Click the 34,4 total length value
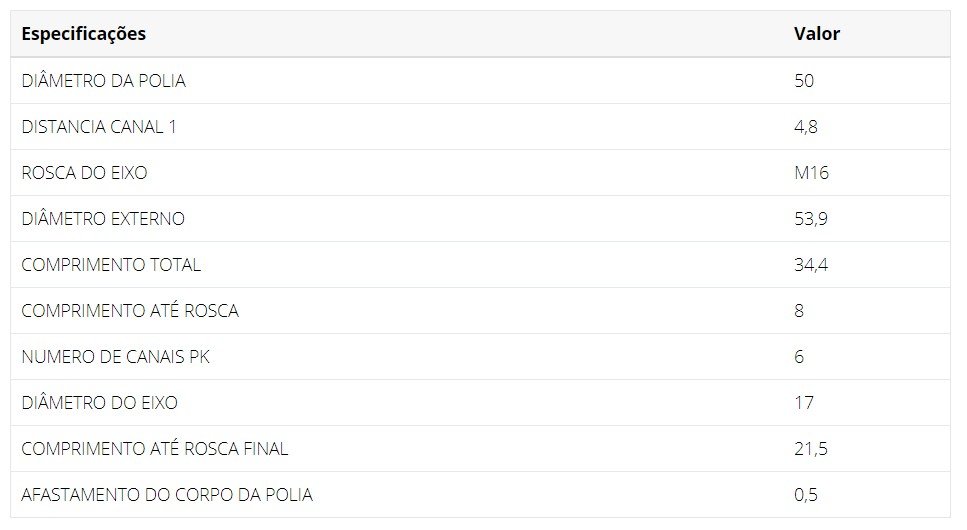 811,265
